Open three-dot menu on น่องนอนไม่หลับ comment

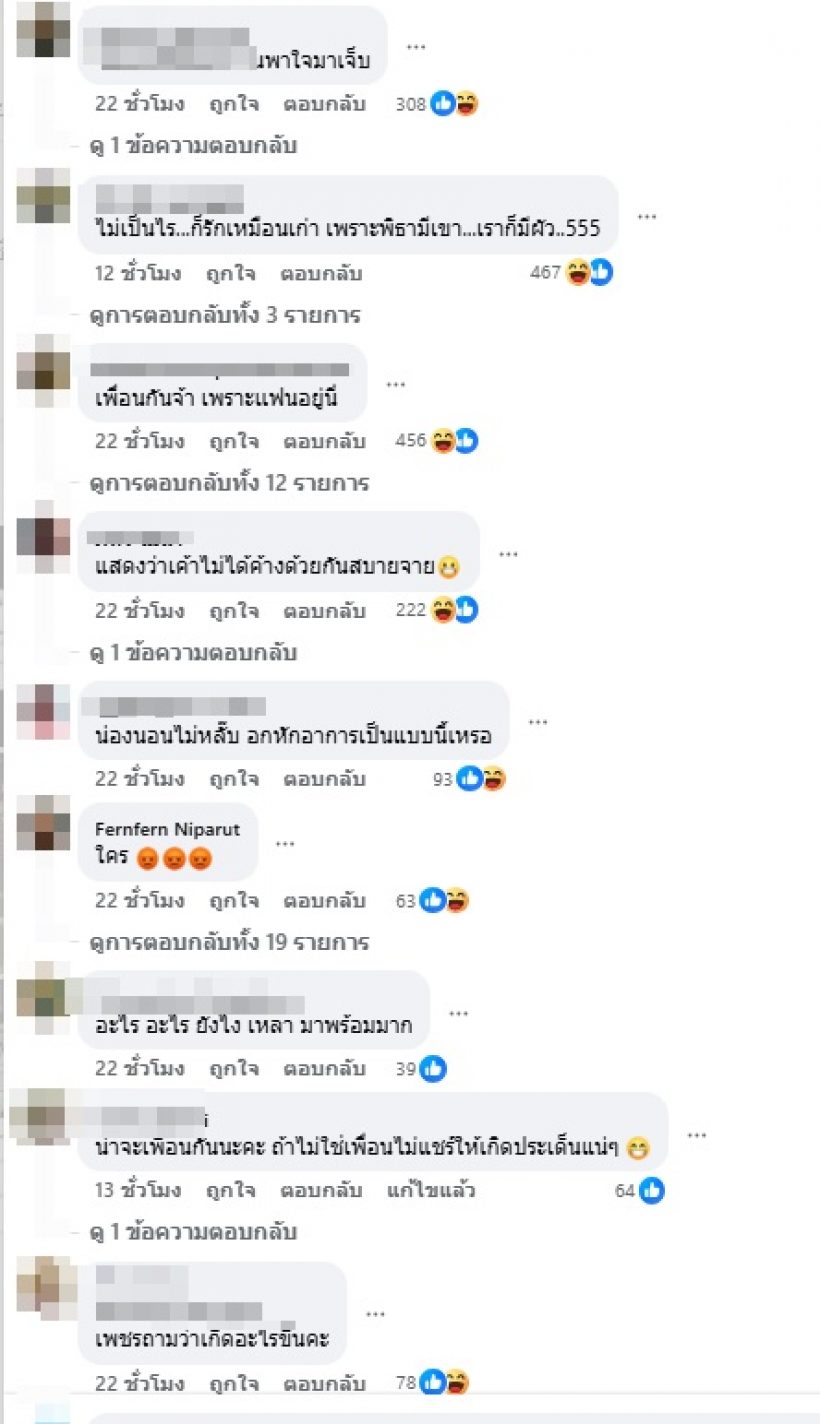[x=538, y=722]
